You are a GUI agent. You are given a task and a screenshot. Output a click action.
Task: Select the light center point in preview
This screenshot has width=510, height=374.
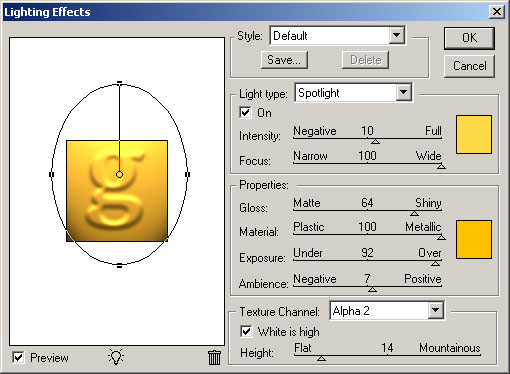[119, 174]
